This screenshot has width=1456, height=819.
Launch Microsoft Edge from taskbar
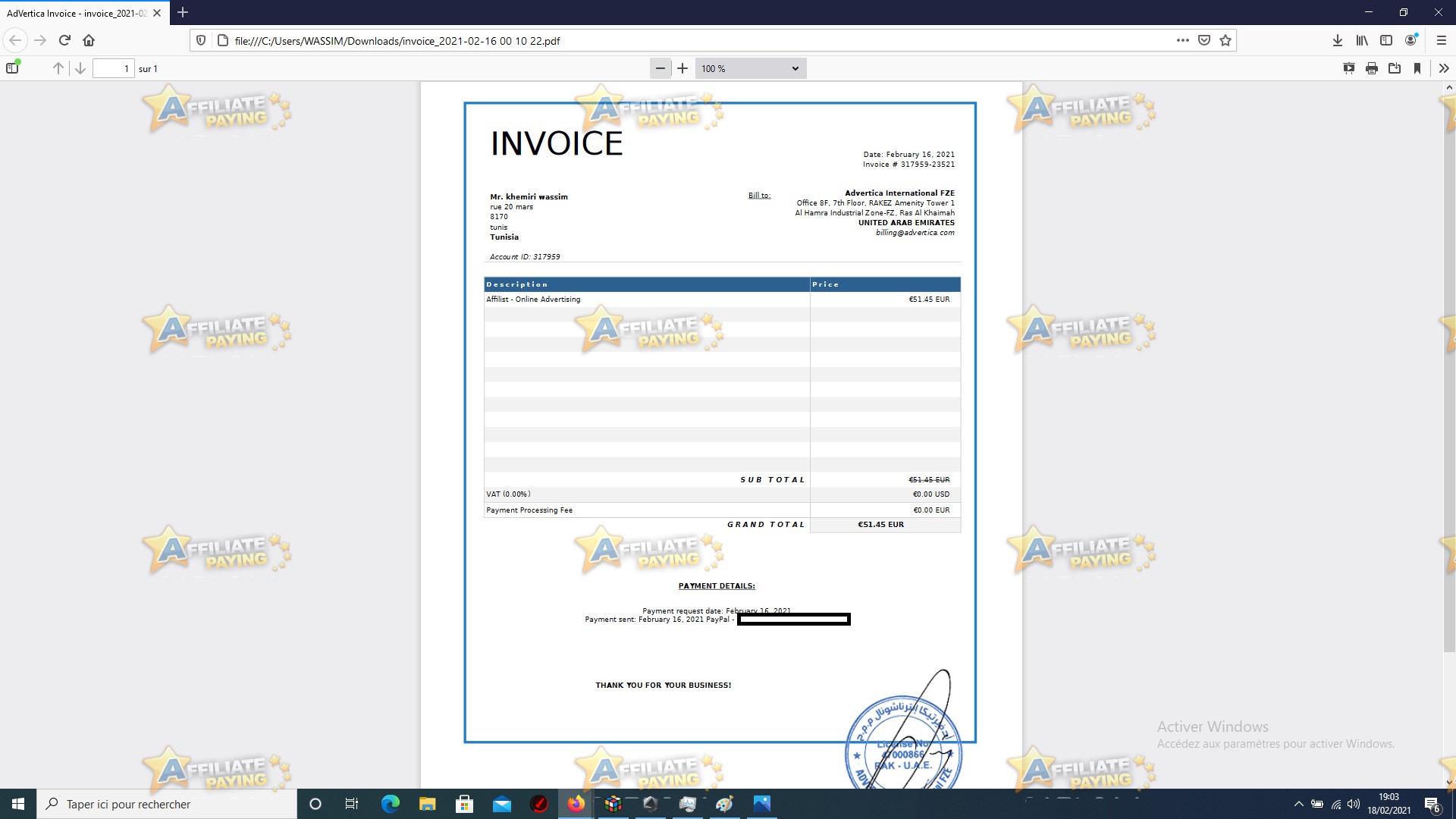[391, 804]
